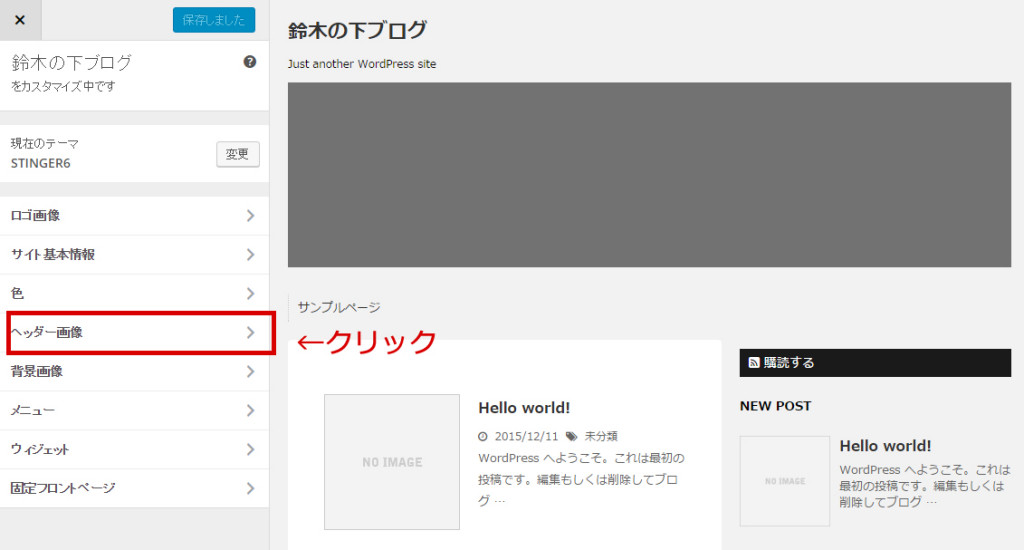Click the clock icon beside 2015/12/11
The height and width of the screenshot is (550, 1024).
click(483, 436)
